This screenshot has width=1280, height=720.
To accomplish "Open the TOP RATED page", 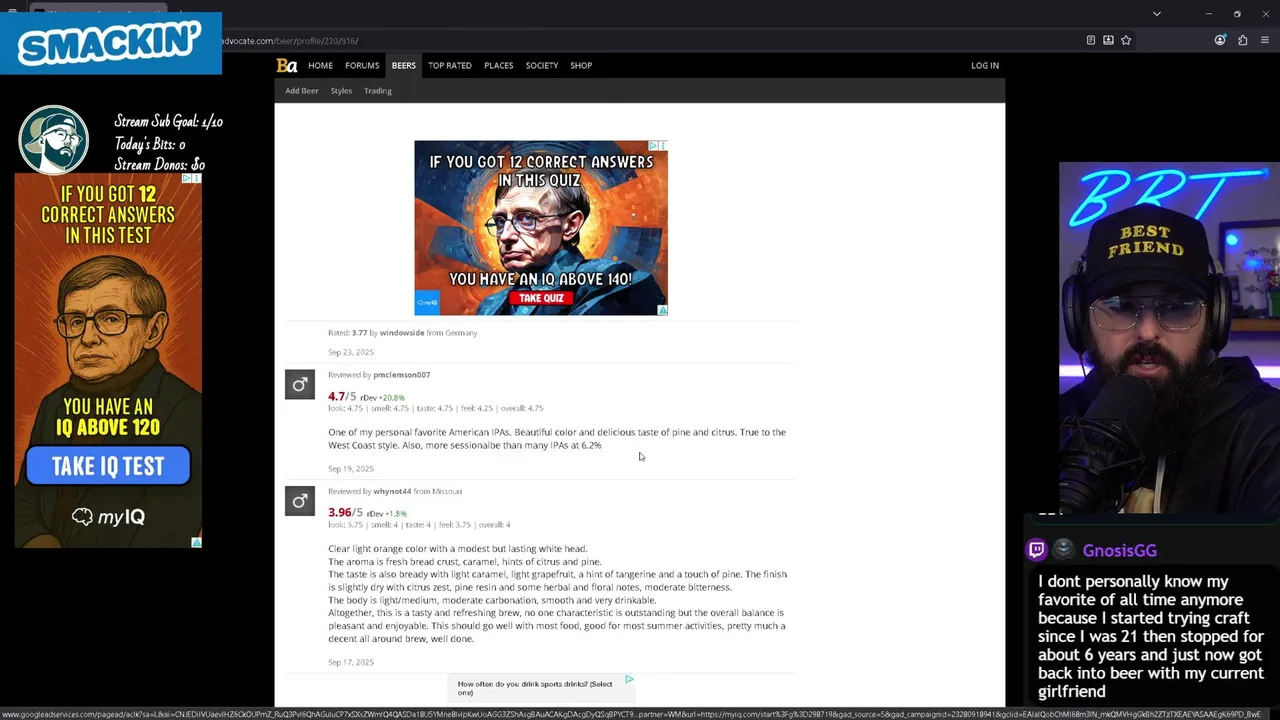I will [x=450, y=66].
